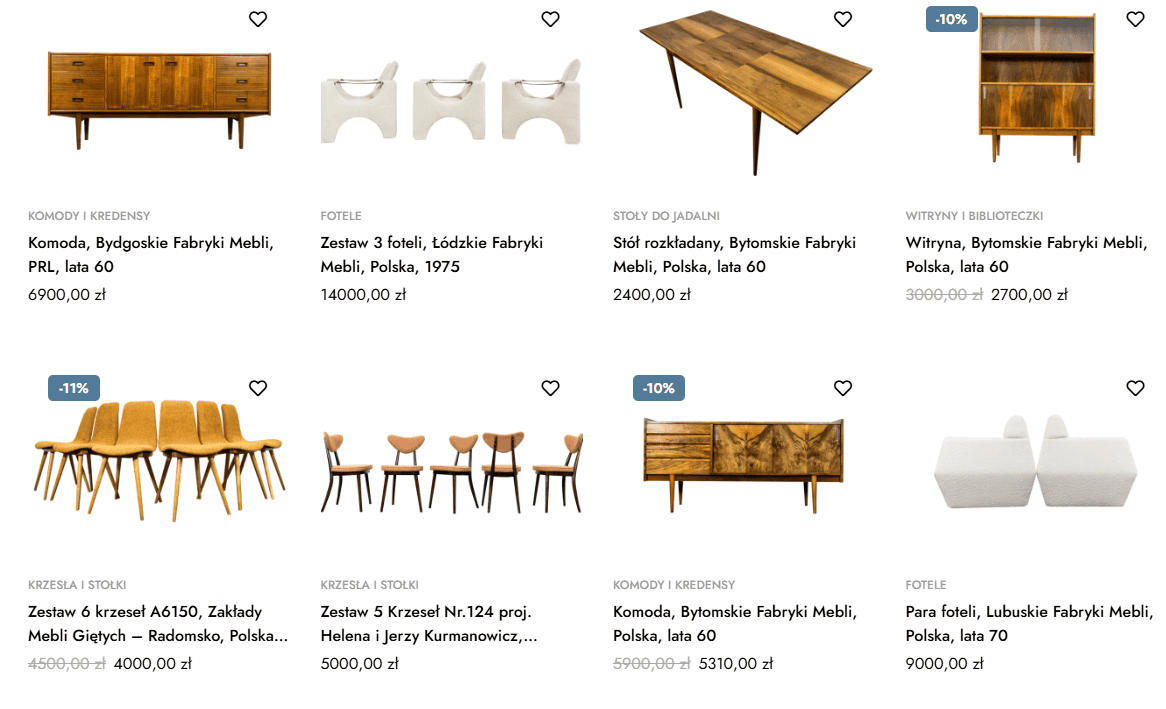This screenshot has height=709, width=1166.
Task: Heart the Zestaw 6 krzeseł A6150
Action: pyautogui.click(x=258, y=388)
